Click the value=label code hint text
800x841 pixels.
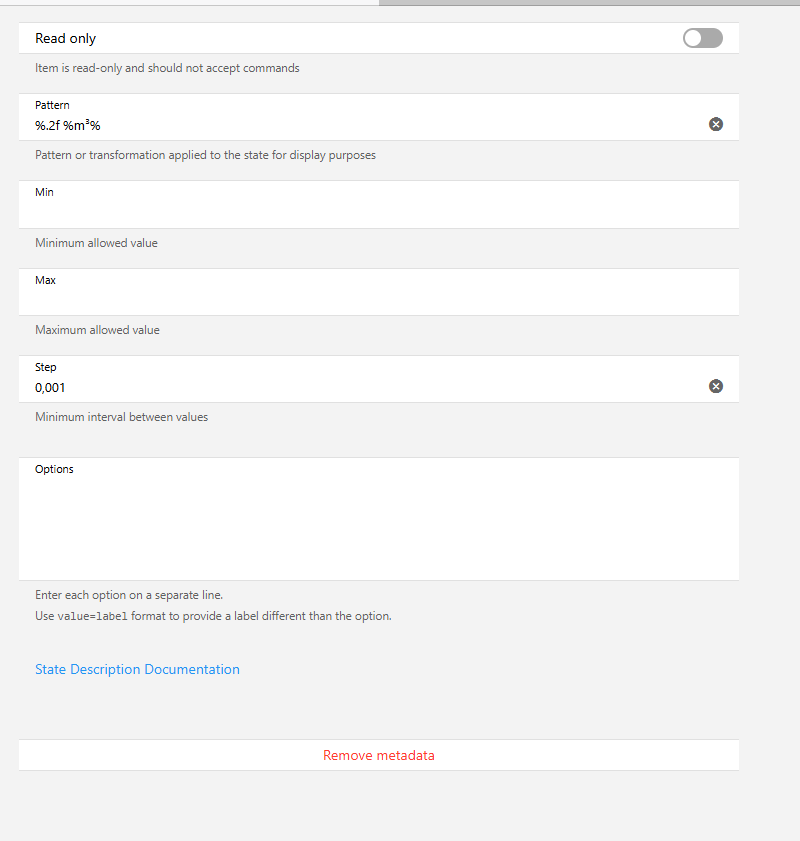[x=92, y=616]
